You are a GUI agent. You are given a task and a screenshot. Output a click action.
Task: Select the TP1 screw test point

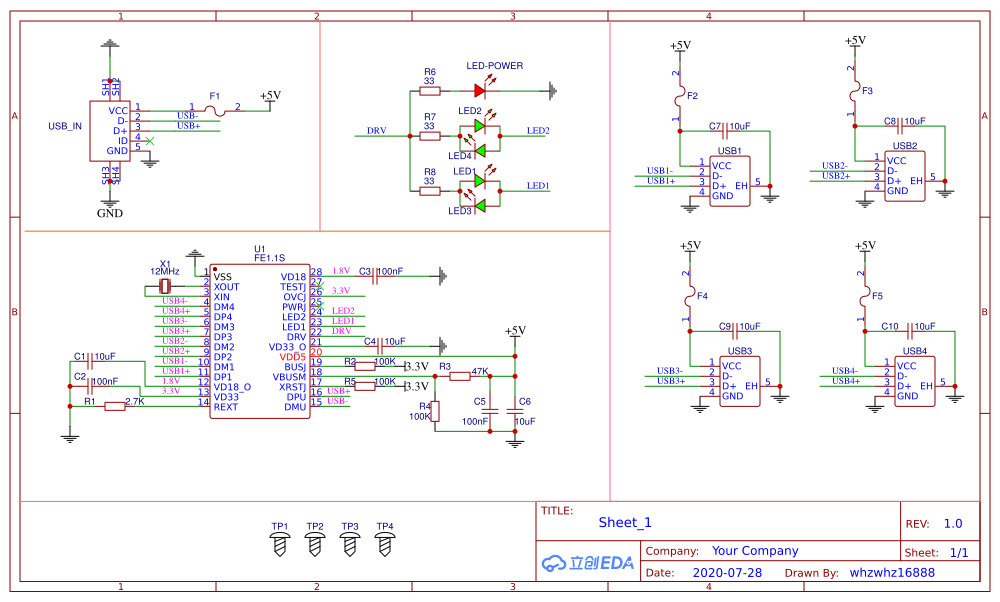coord(280,545)
